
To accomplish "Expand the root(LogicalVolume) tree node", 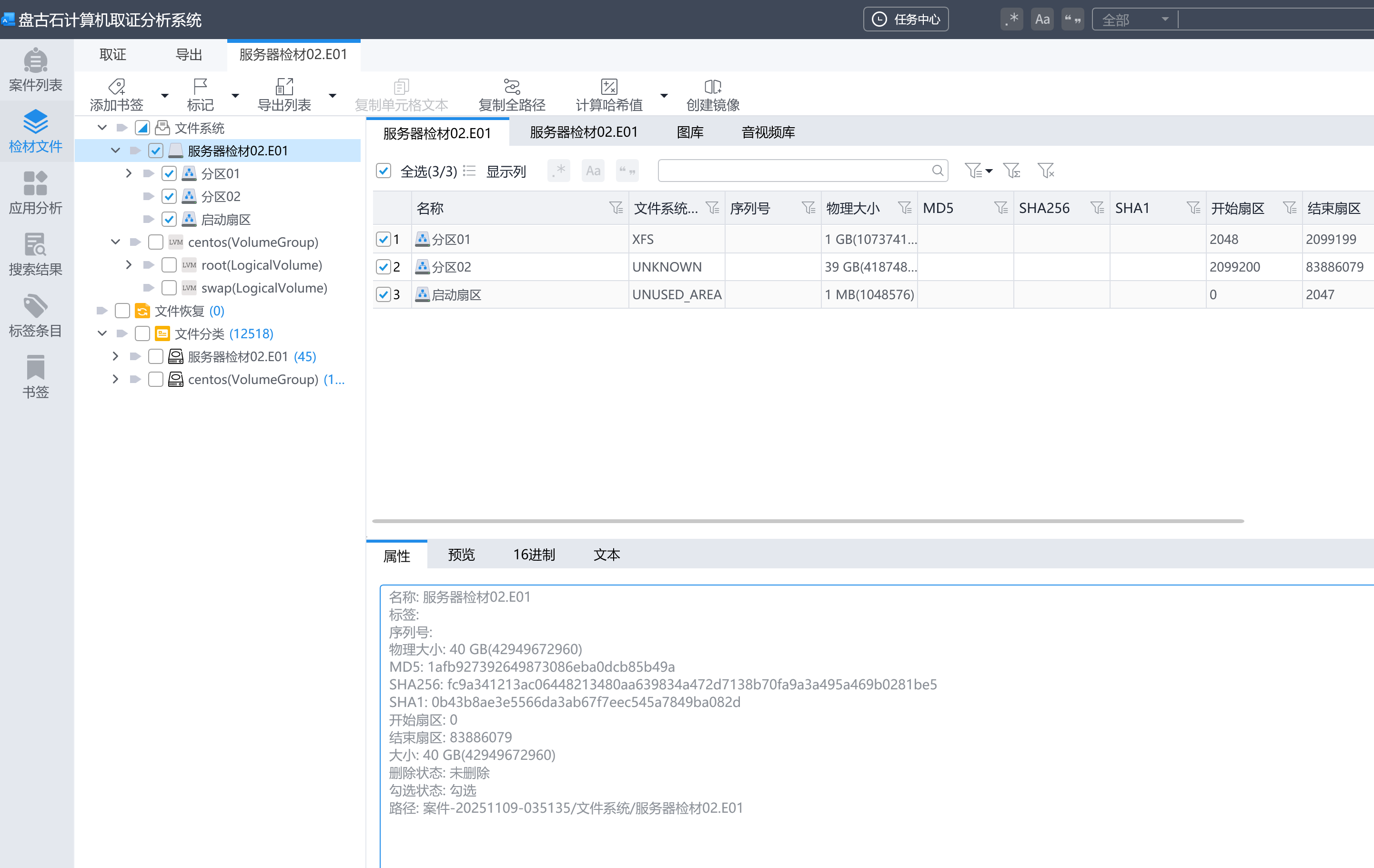I will tap(129, 265).
